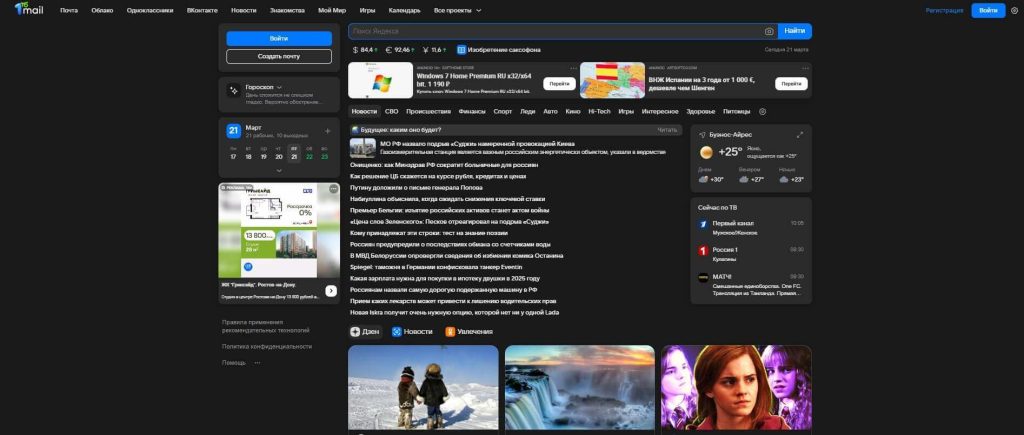Click the euro exchange rate 92,46
The height and width of the screenshot is (435, 1024).
pyautogui.click(x=400, y=50)
